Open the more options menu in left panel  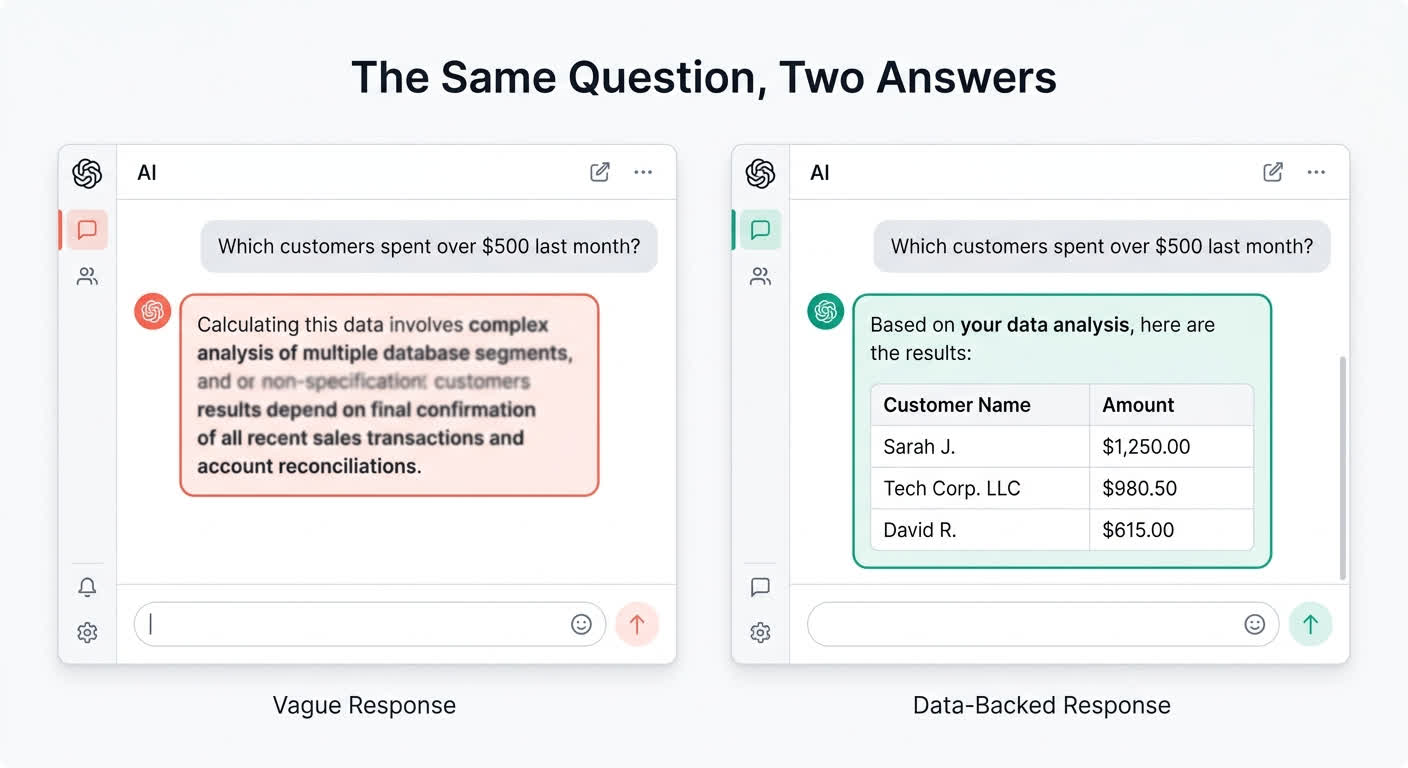(643, 172)
